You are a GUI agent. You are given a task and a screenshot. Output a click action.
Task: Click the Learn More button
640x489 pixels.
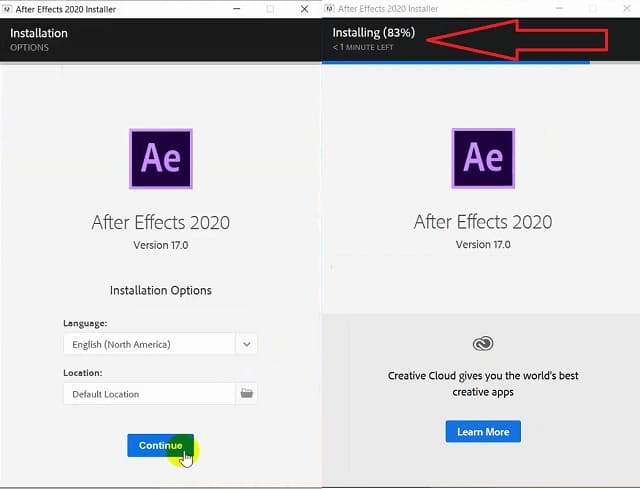(483, 431)
